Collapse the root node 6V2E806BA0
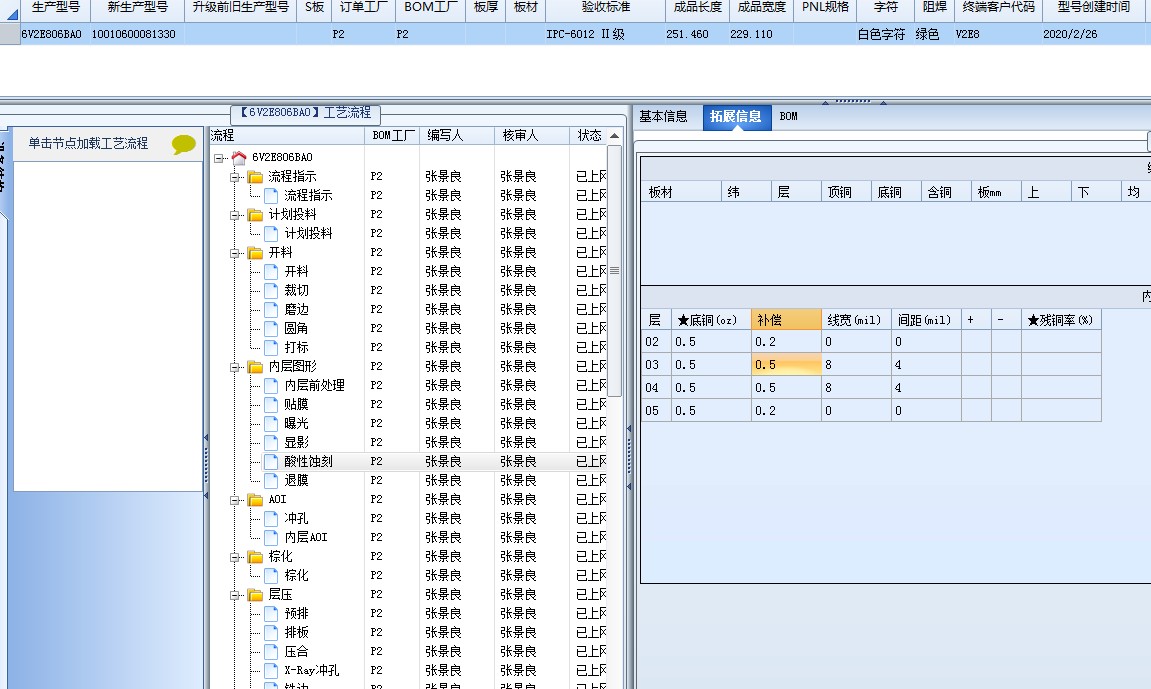This screenshot has height=689, width=1151. 219,158
